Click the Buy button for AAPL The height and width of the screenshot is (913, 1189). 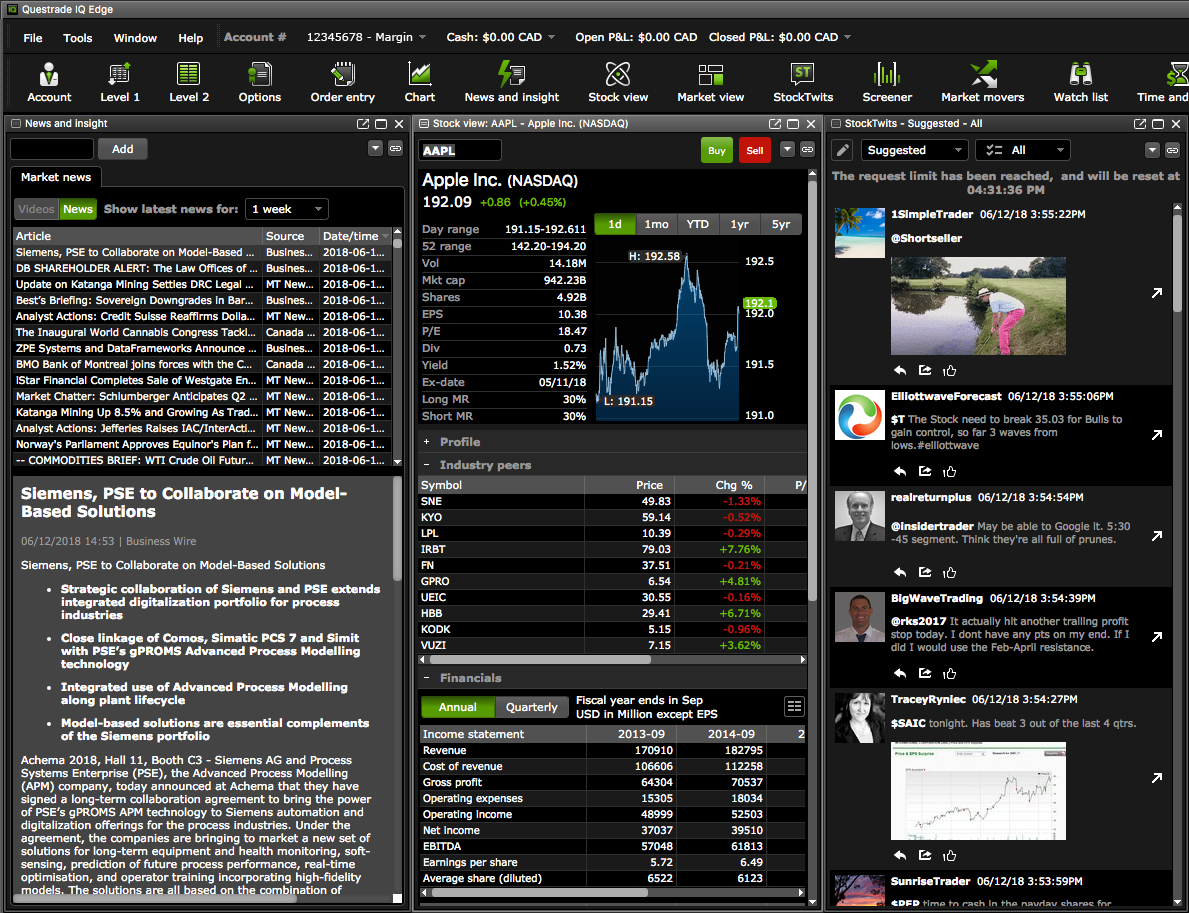(x=716, y=149)
